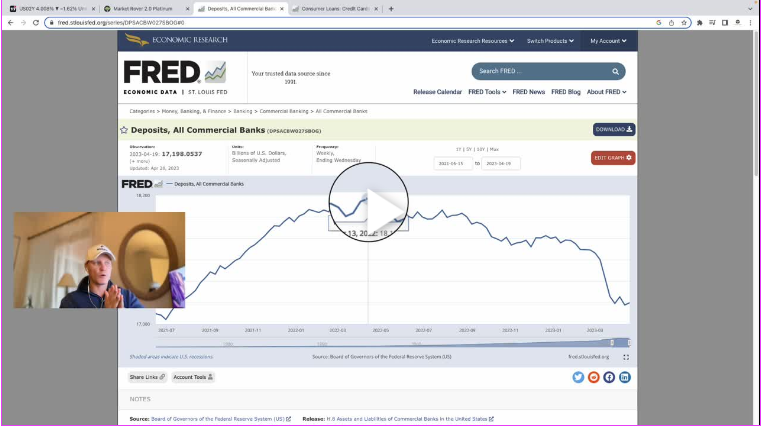761x426 pixels.
Task: Open the Board of Governors source link
Action: pyautogui.click(x=221, y=419)
